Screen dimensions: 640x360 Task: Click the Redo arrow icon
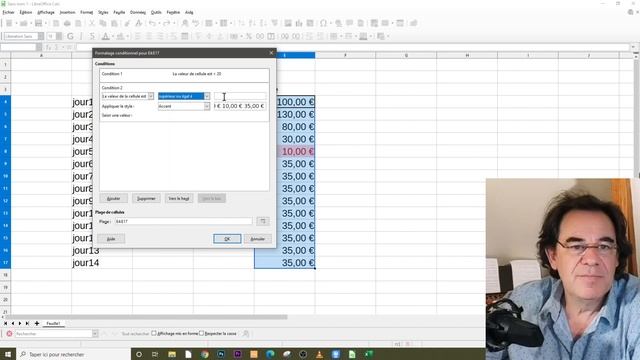pyautogui.click(x=167, y=23)
